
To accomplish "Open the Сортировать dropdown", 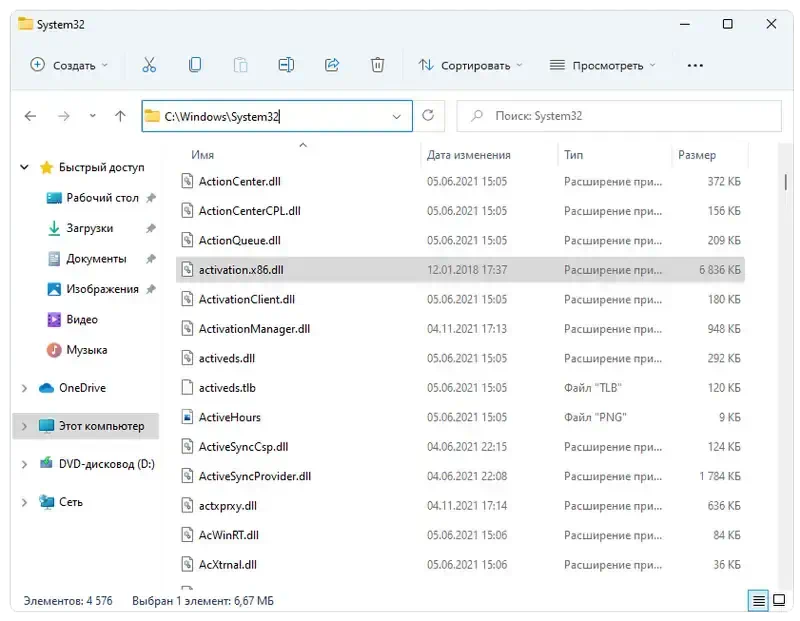I will coord(469,65).
